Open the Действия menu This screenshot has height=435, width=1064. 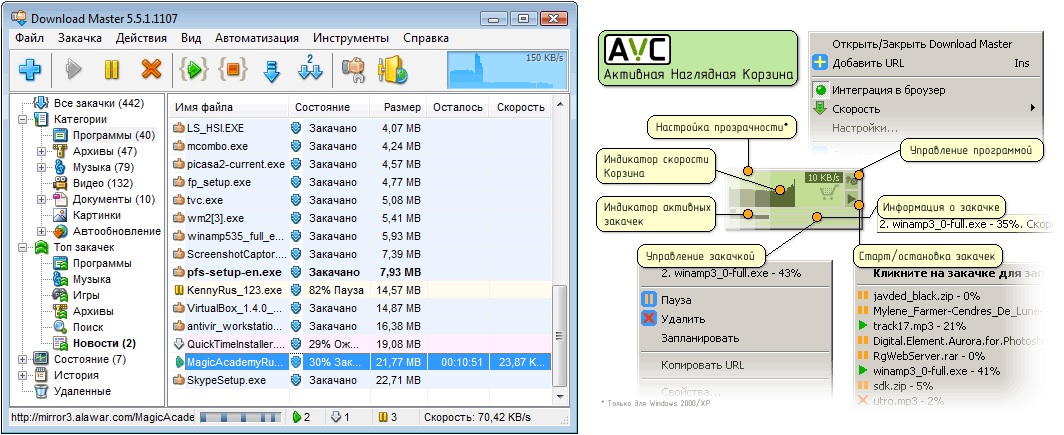coord(141,38)
